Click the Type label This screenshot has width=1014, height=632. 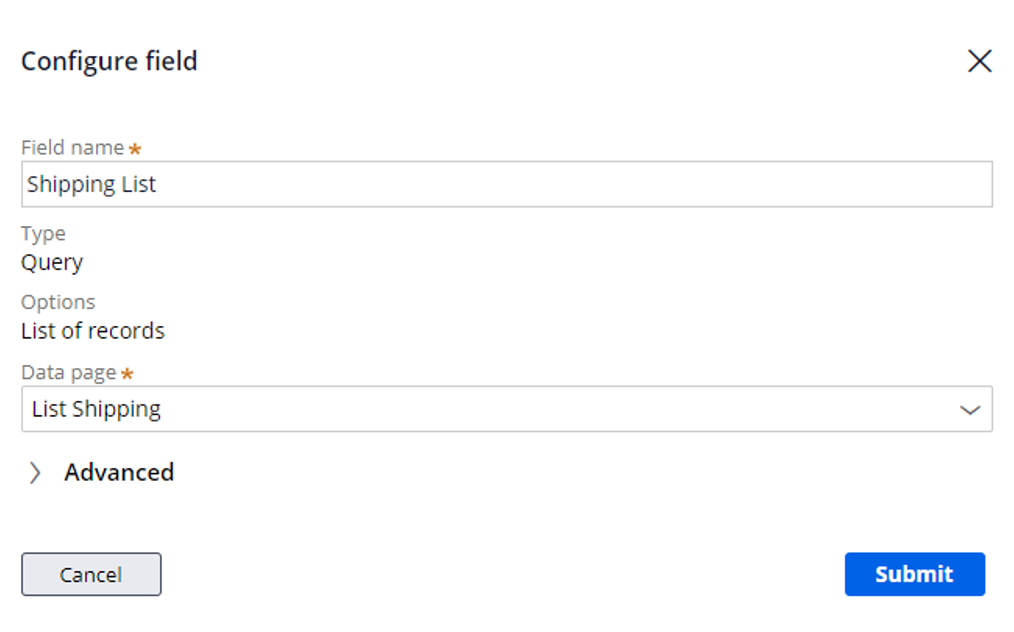click(43, 234)
